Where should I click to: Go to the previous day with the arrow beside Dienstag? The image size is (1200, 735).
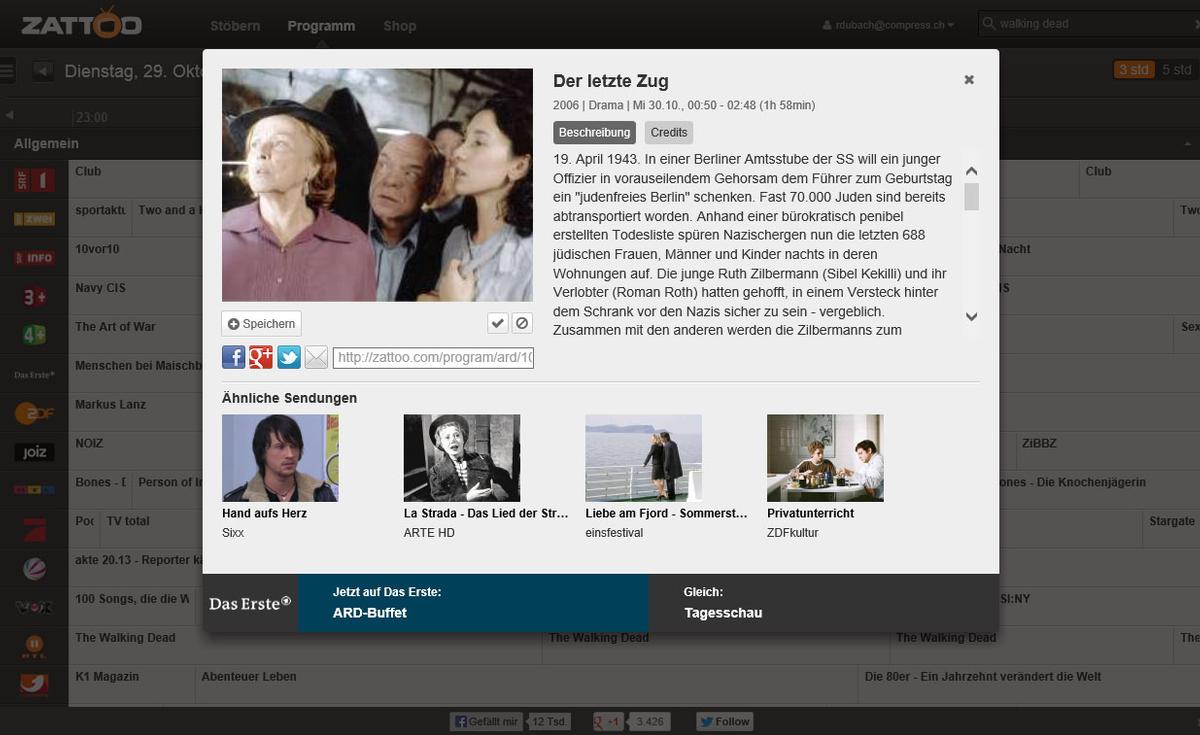[42, 71]
